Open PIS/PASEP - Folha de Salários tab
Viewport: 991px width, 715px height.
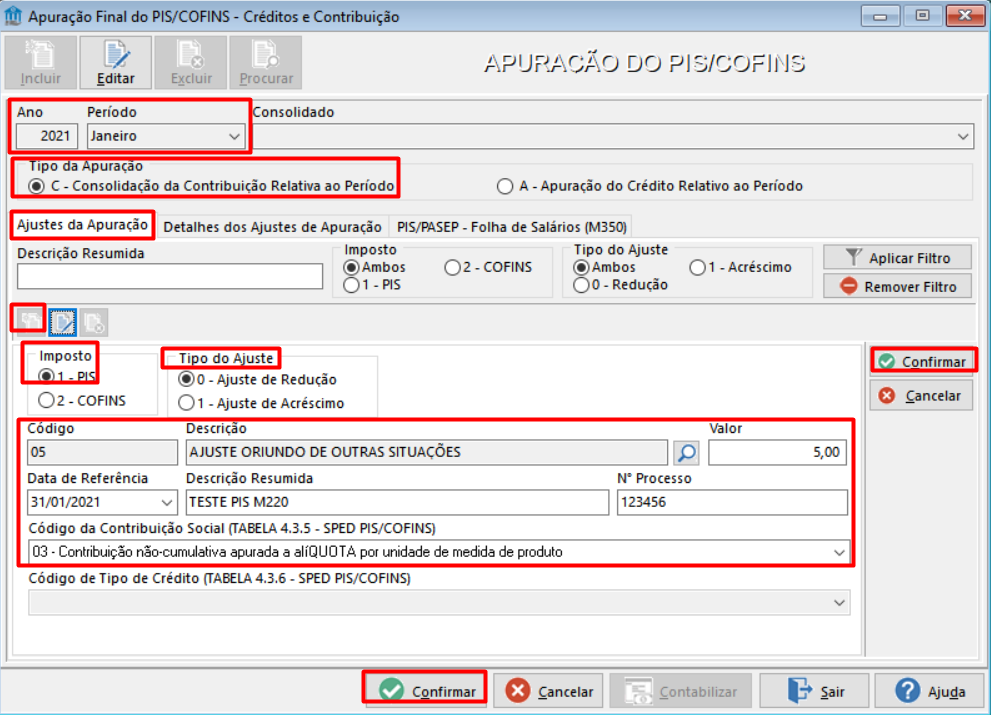coord(512,227)
